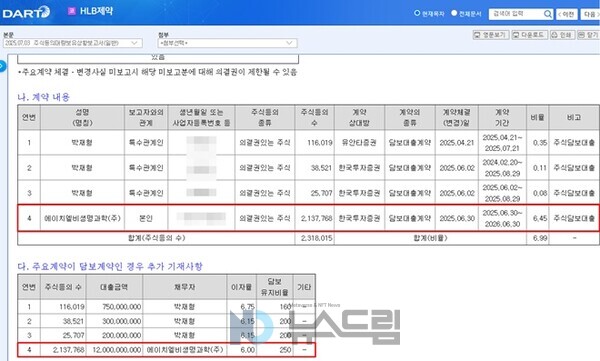Screen dimensions: 600x361
Task: Click the 유안타증권 counterparty cell
Action: [x=359, y=143]
